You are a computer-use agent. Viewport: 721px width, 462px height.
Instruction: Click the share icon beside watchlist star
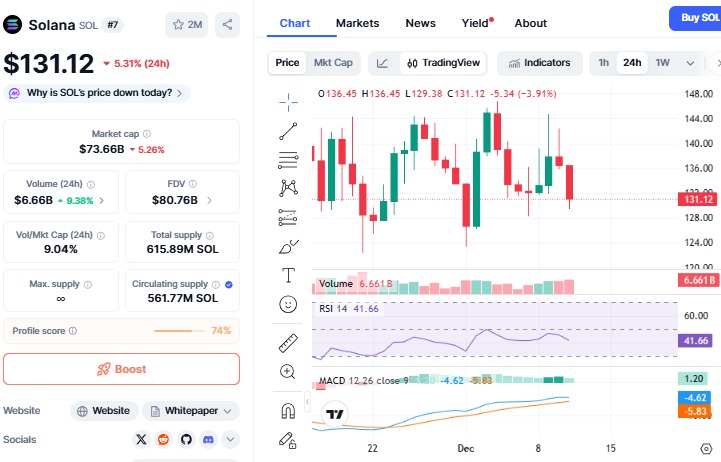click(227, 24)
